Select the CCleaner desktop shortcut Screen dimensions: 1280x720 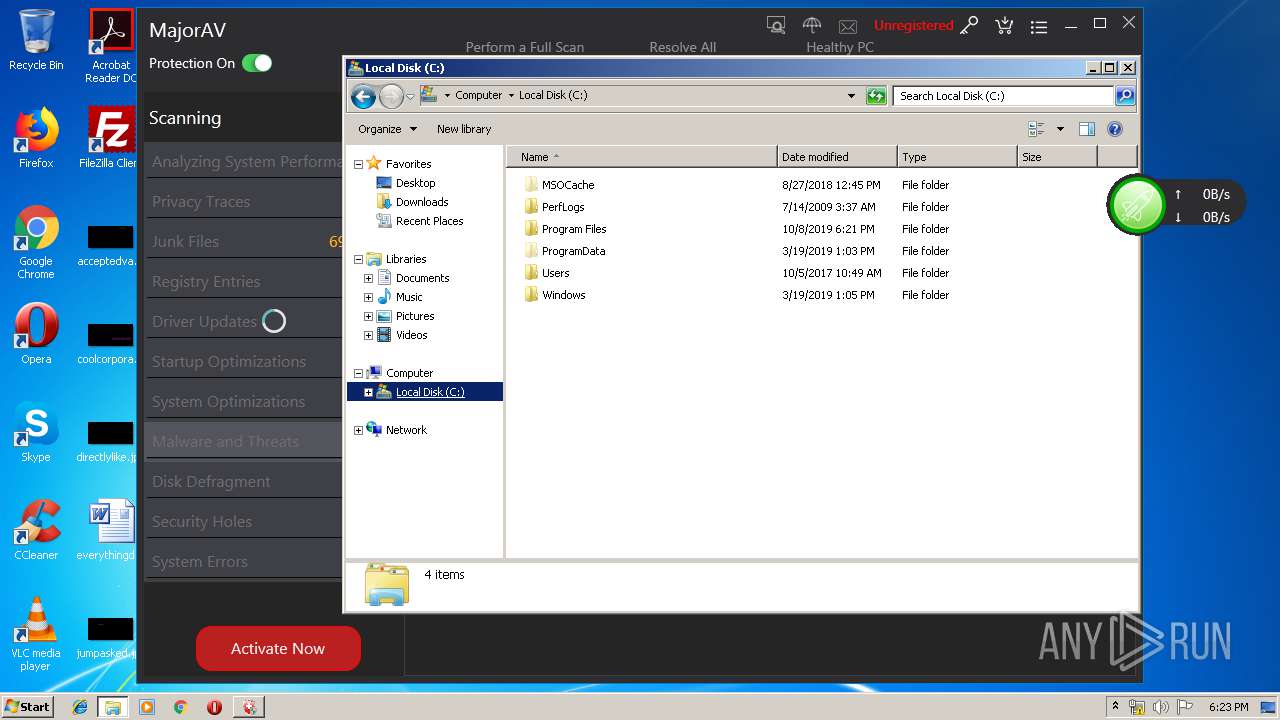pyautogui.click(x=36, y=530)
